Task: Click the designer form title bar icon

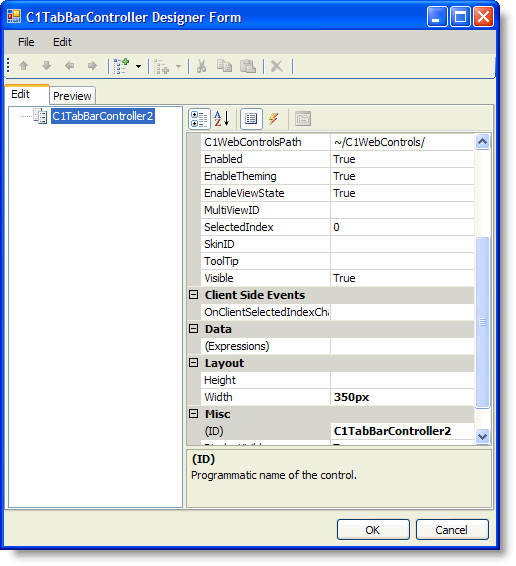Action: [x=14, y=17]
